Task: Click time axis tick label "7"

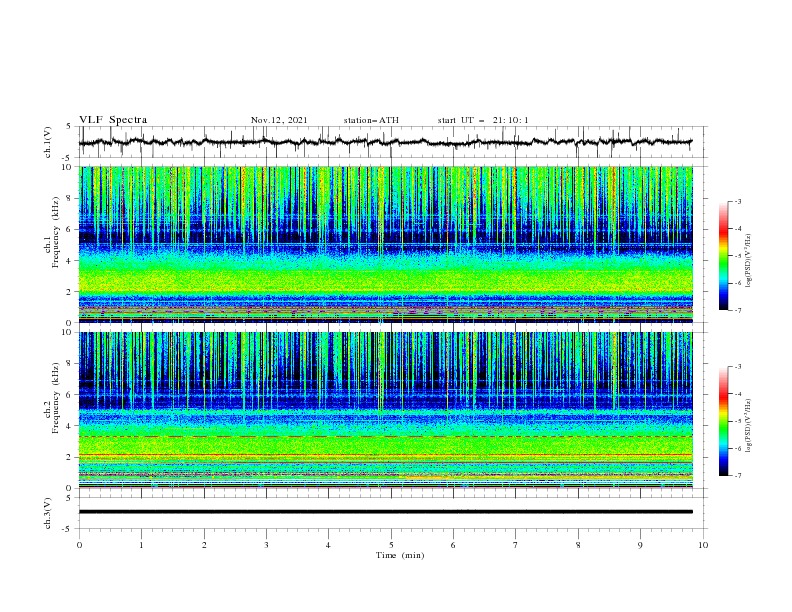Action: pos(516,545)
